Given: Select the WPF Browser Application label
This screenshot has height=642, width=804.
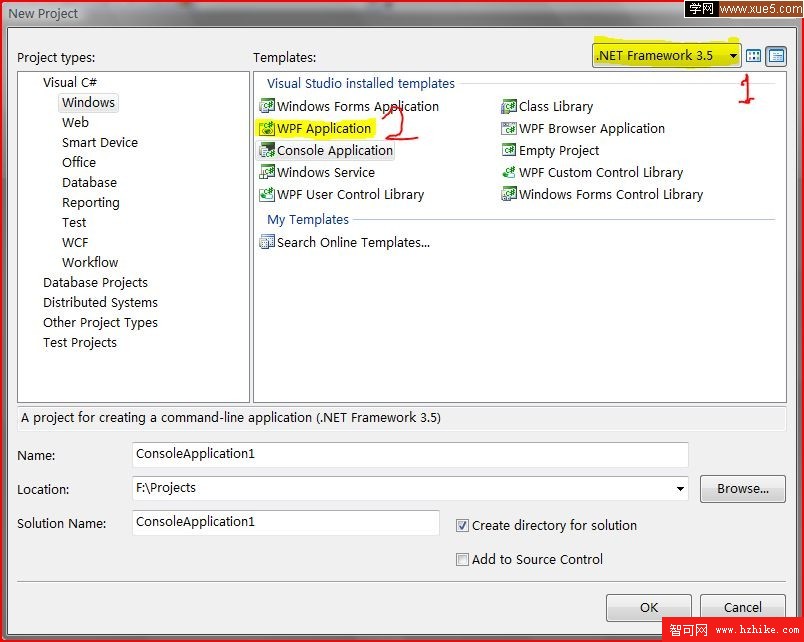Looking at the screenshot, I should (x=592, y=128).
